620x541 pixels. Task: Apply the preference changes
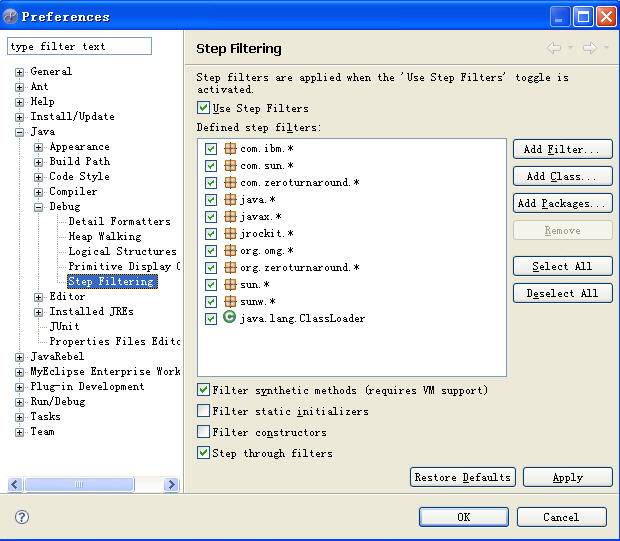567,477
